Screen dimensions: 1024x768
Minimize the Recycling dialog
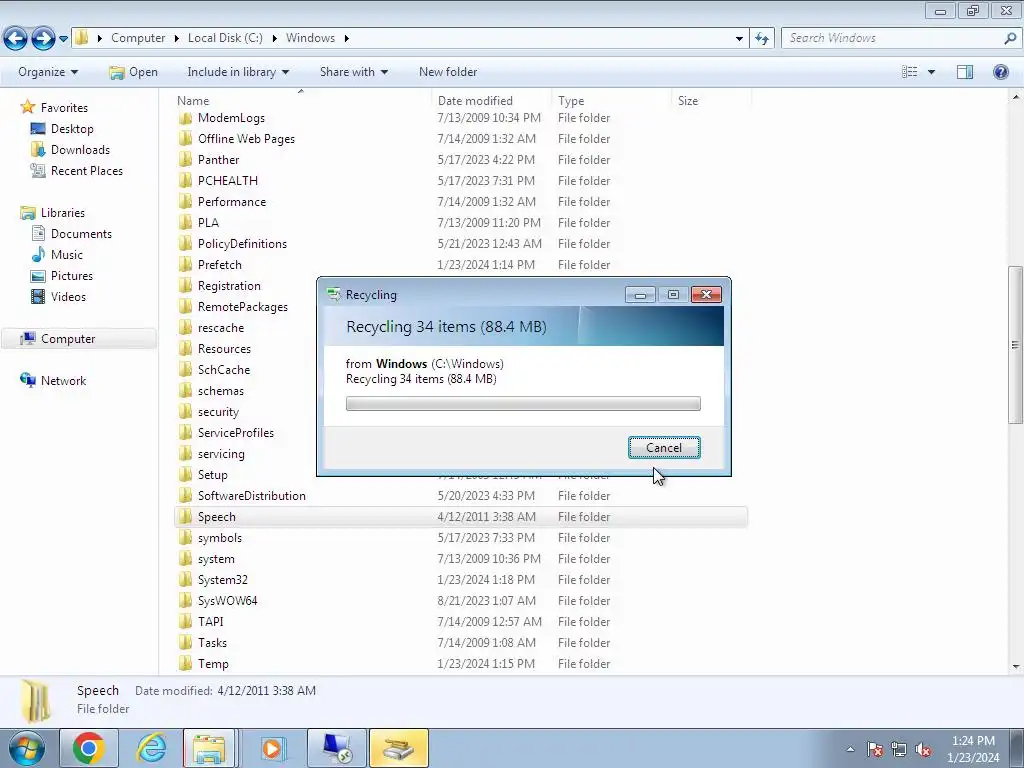pos(640,295)
